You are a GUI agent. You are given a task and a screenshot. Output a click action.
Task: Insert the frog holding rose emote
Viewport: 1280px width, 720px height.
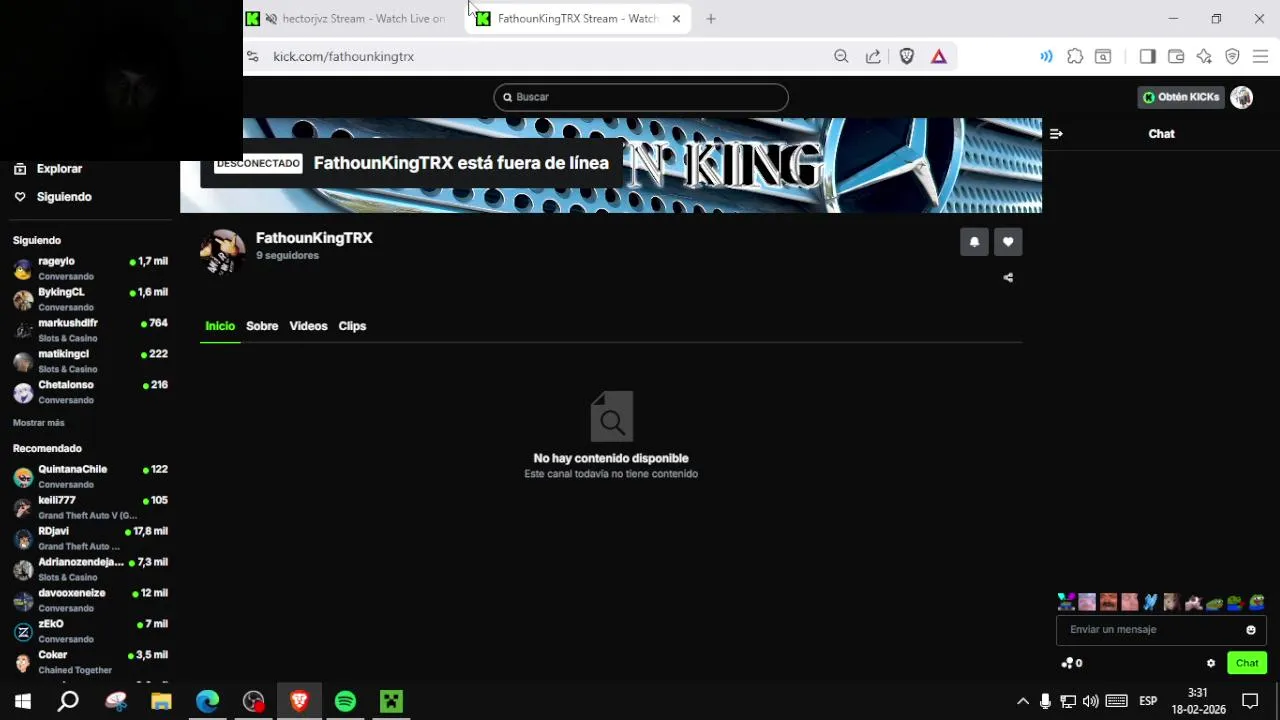1235,602
